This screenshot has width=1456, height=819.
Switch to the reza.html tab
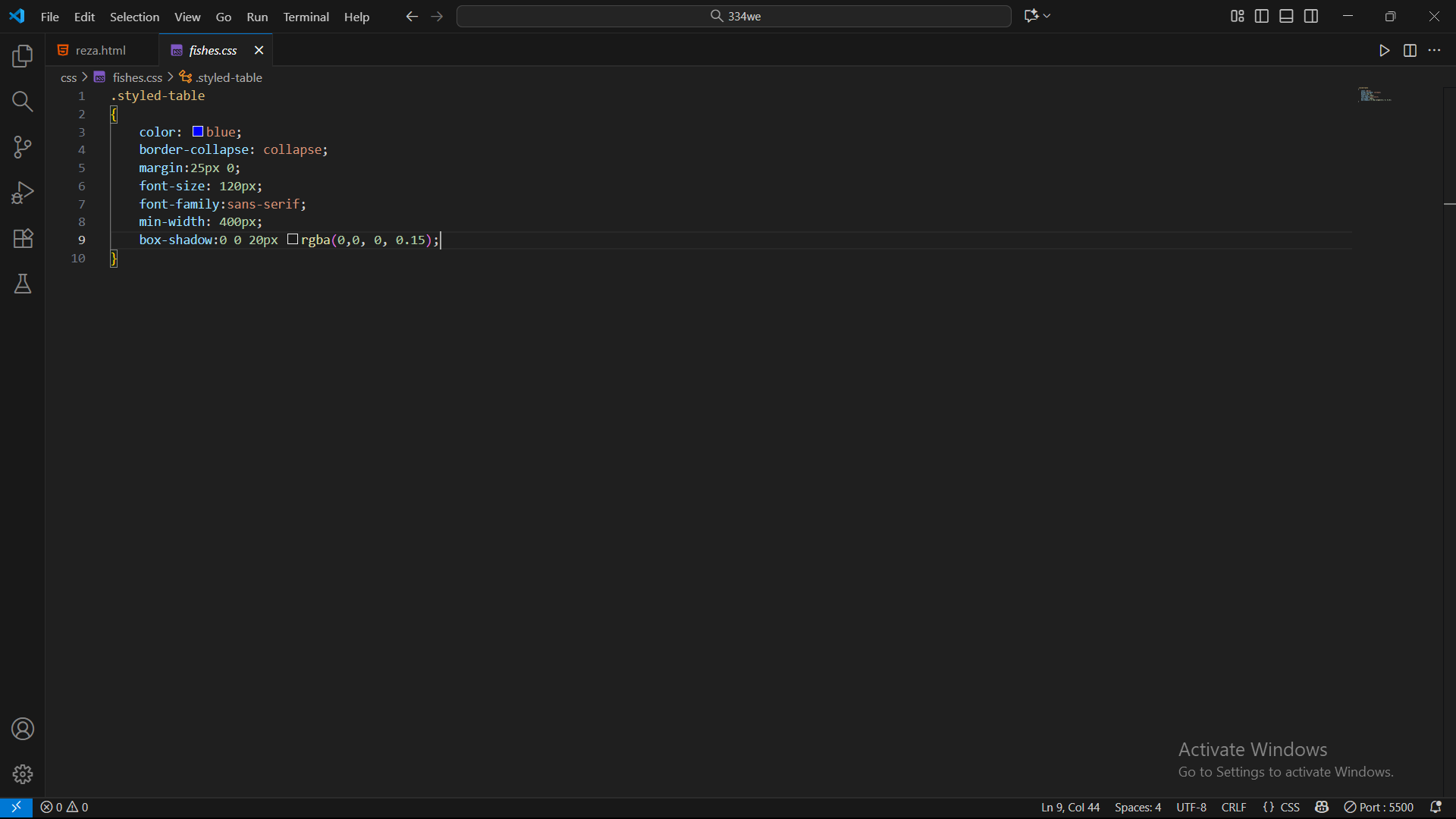(x=100, y=50)
